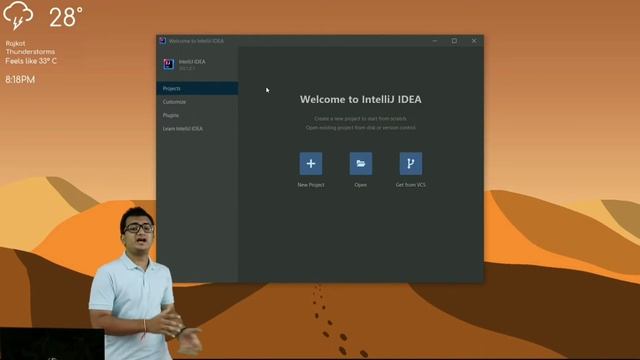Click the 8:18PM clock text

click(x=20, y=80)
